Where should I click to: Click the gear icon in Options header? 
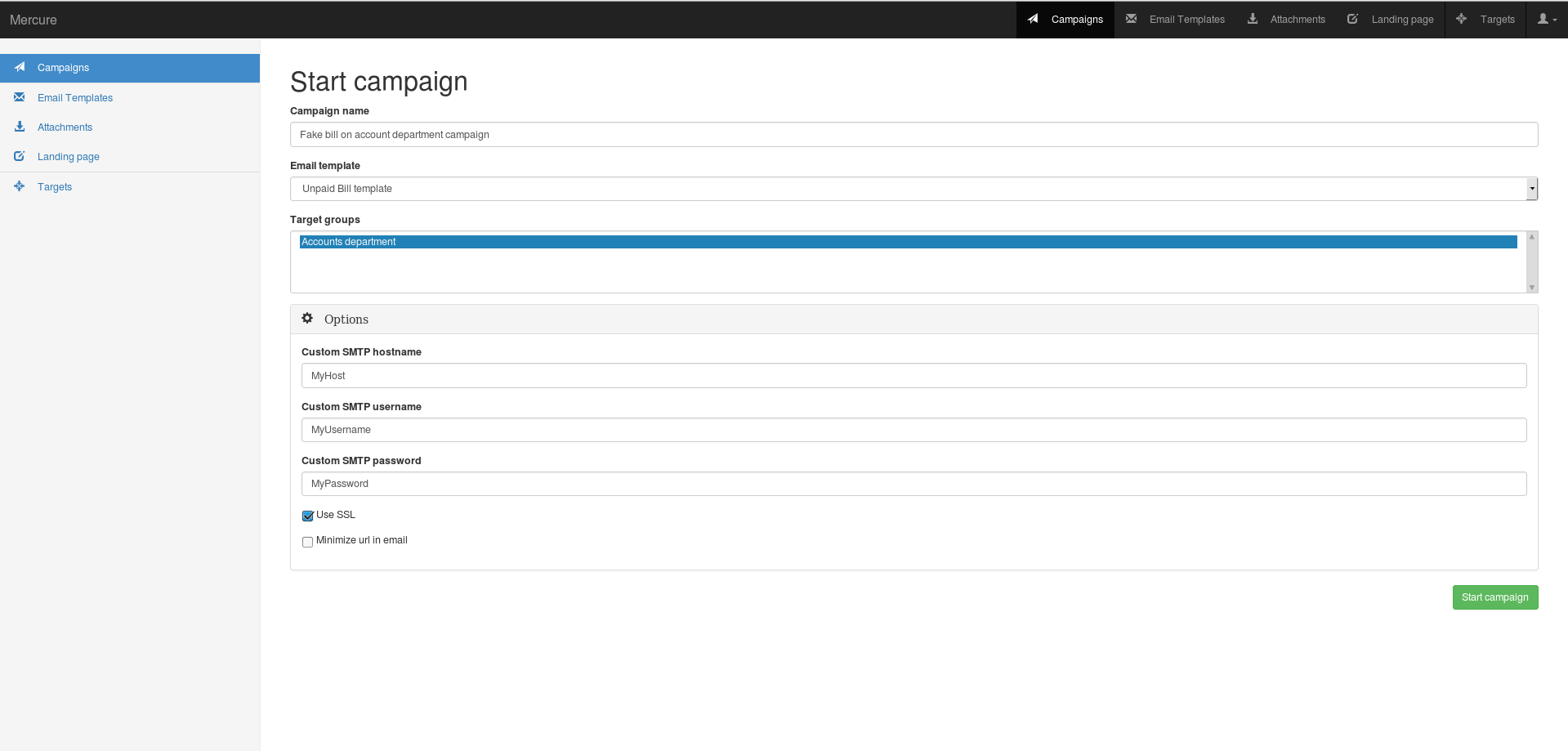click(x=307, y=319)
